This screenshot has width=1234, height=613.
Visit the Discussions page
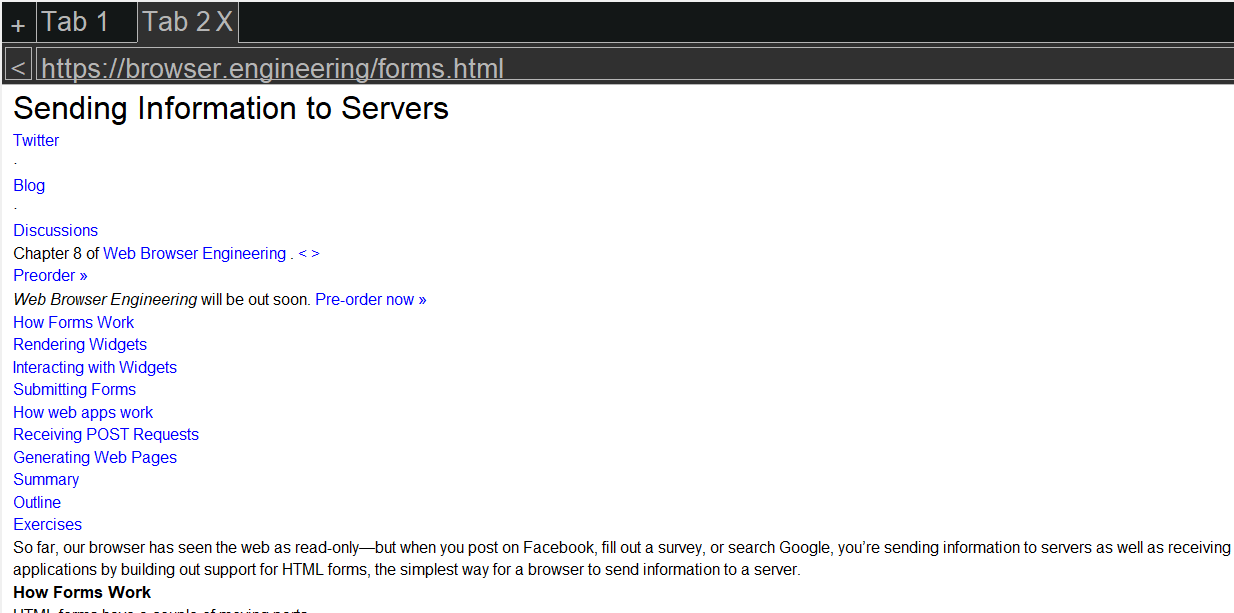coord(55,230)
